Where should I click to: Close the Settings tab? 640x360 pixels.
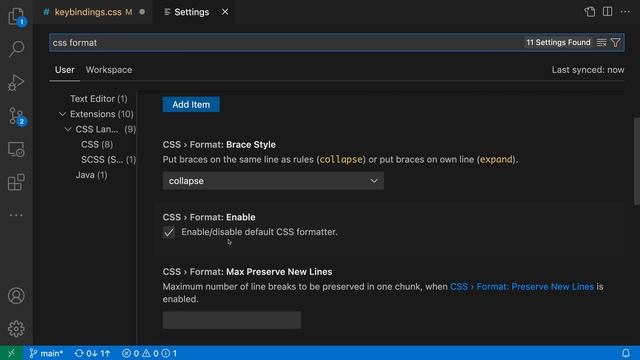(225, 12)
